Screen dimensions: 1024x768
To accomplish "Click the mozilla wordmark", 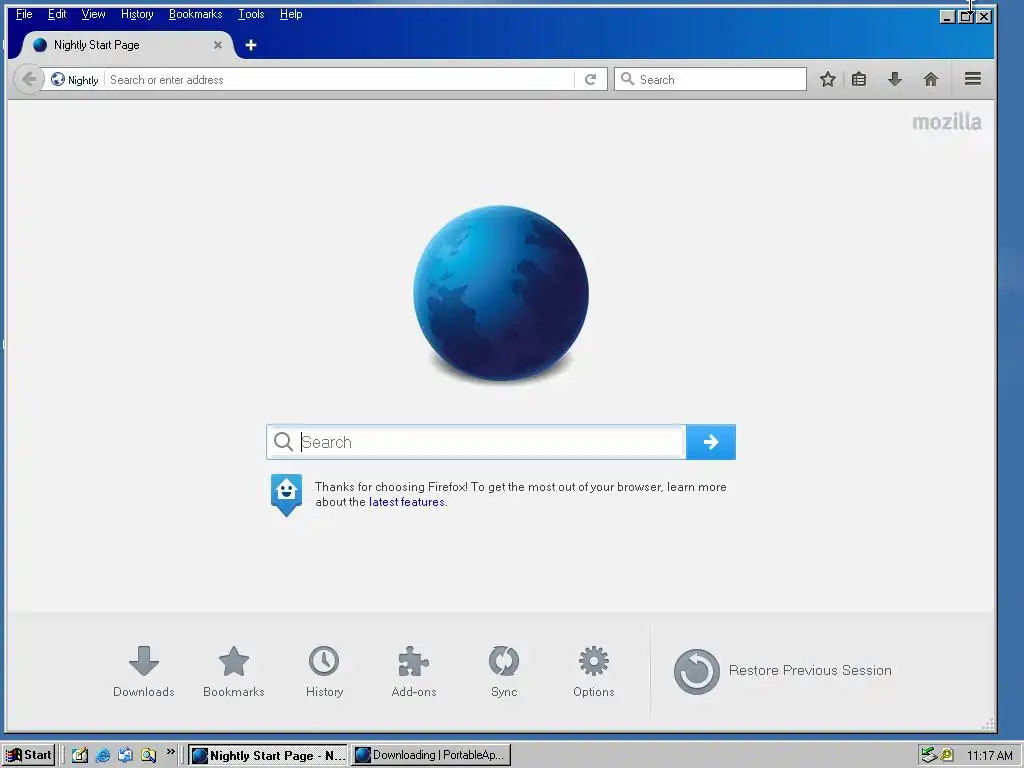I will tap(947, 122).
